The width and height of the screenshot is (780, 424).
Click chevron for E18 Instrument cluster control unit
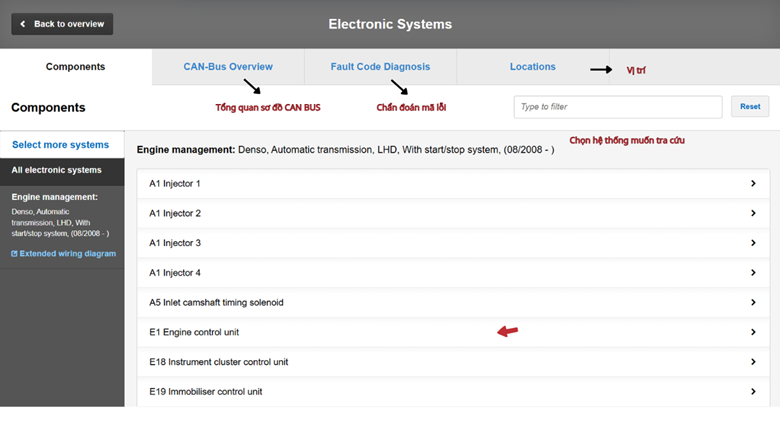(753, 362)
